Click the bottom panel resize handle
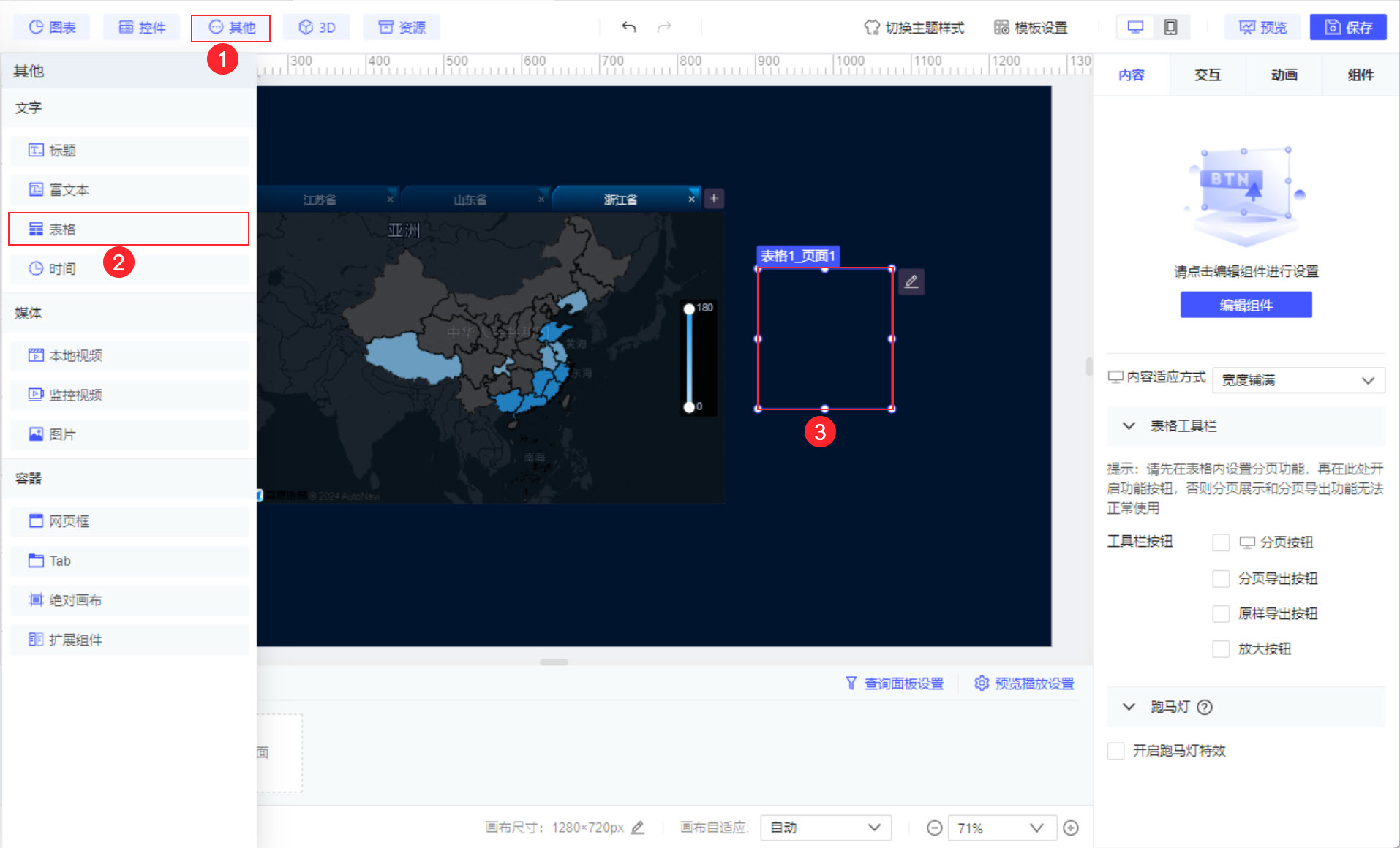1400x848 pixels. point(554,662)
